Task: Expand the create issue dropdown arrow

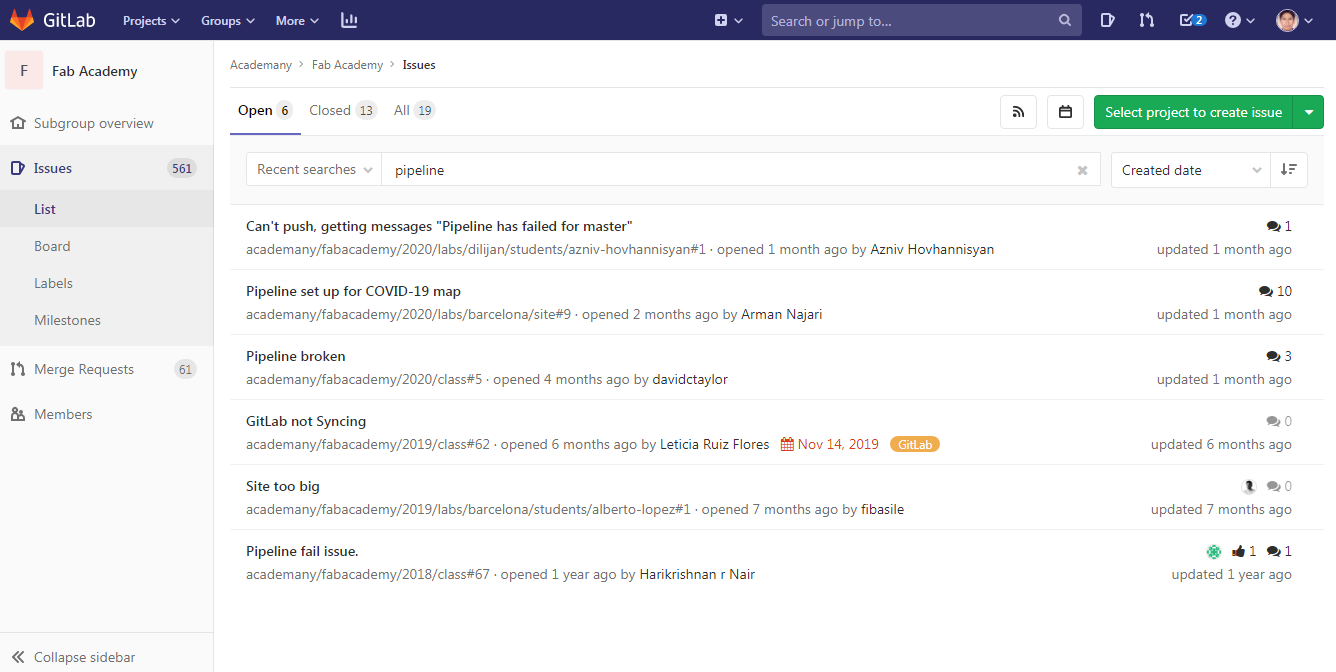Action: pyautogui.click(x=1309, y=112)
